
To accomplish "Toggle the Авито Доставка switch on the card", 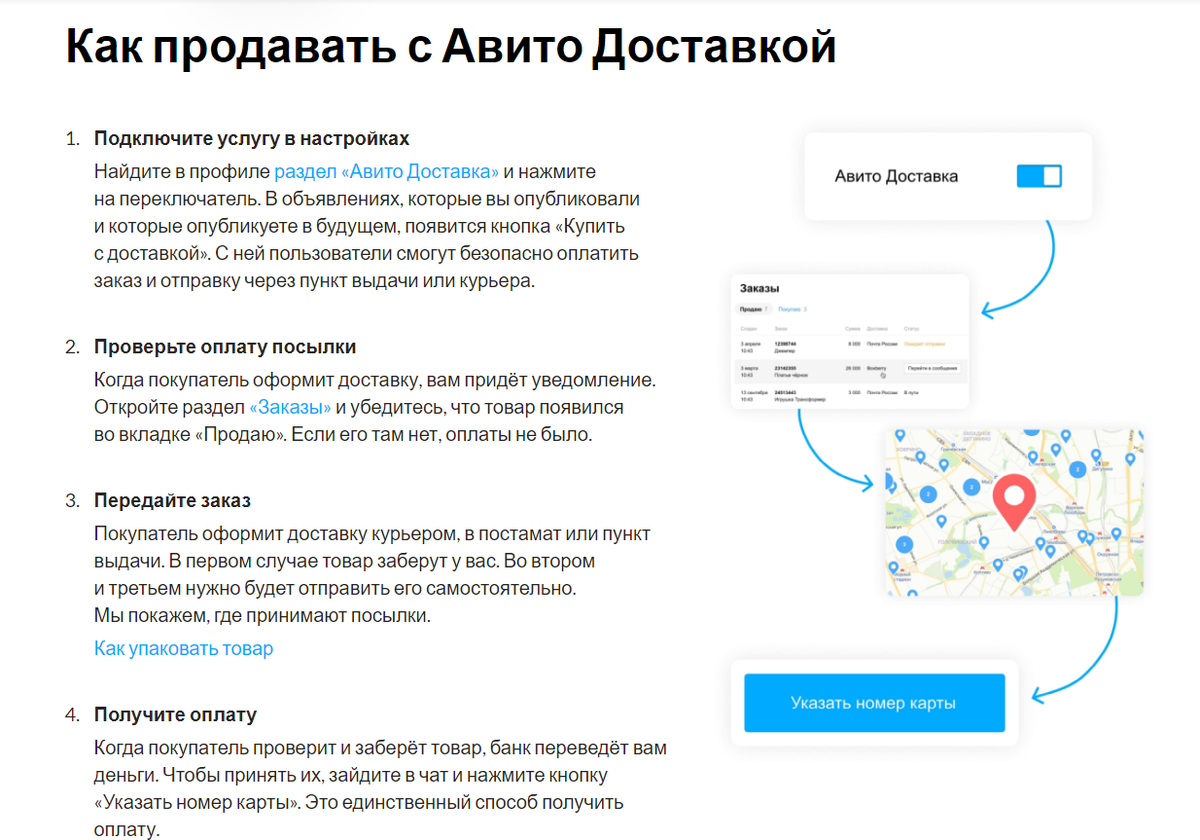I will (1039, 177).
